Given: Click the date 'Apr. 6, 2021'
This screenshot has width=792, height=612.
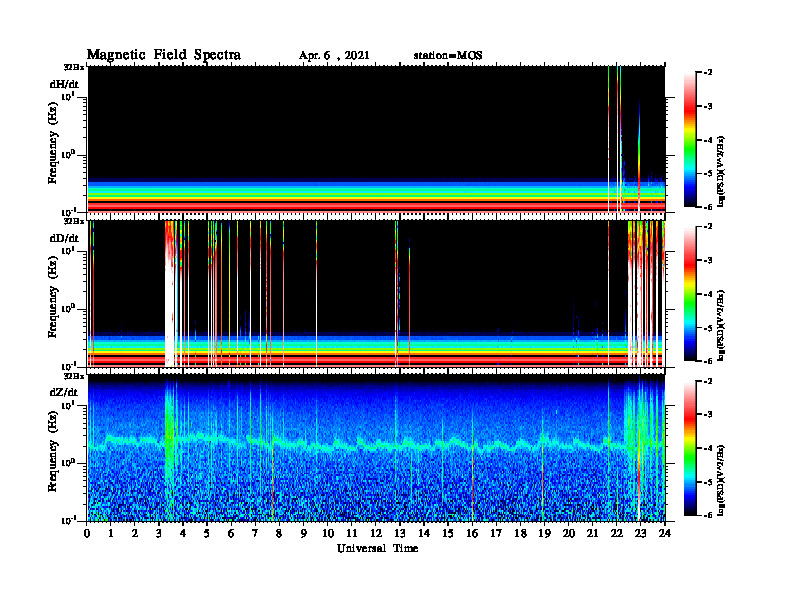Looking at the screenshot, I should pyautogui.click(x=334, y=56).
